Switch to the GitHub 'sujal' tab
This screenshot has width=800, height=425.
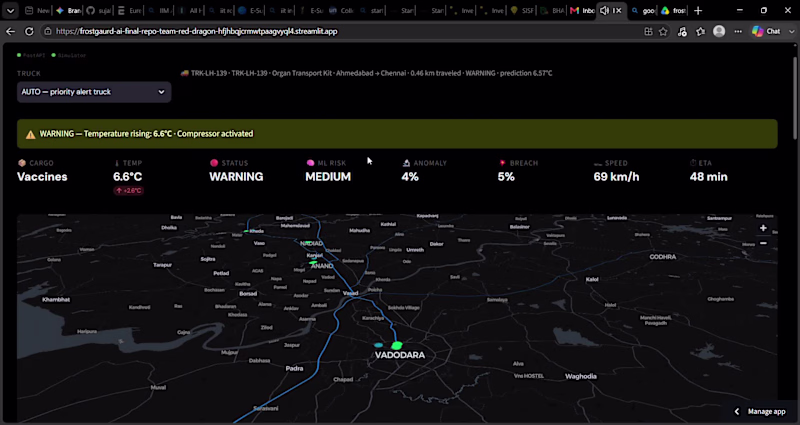98,11
